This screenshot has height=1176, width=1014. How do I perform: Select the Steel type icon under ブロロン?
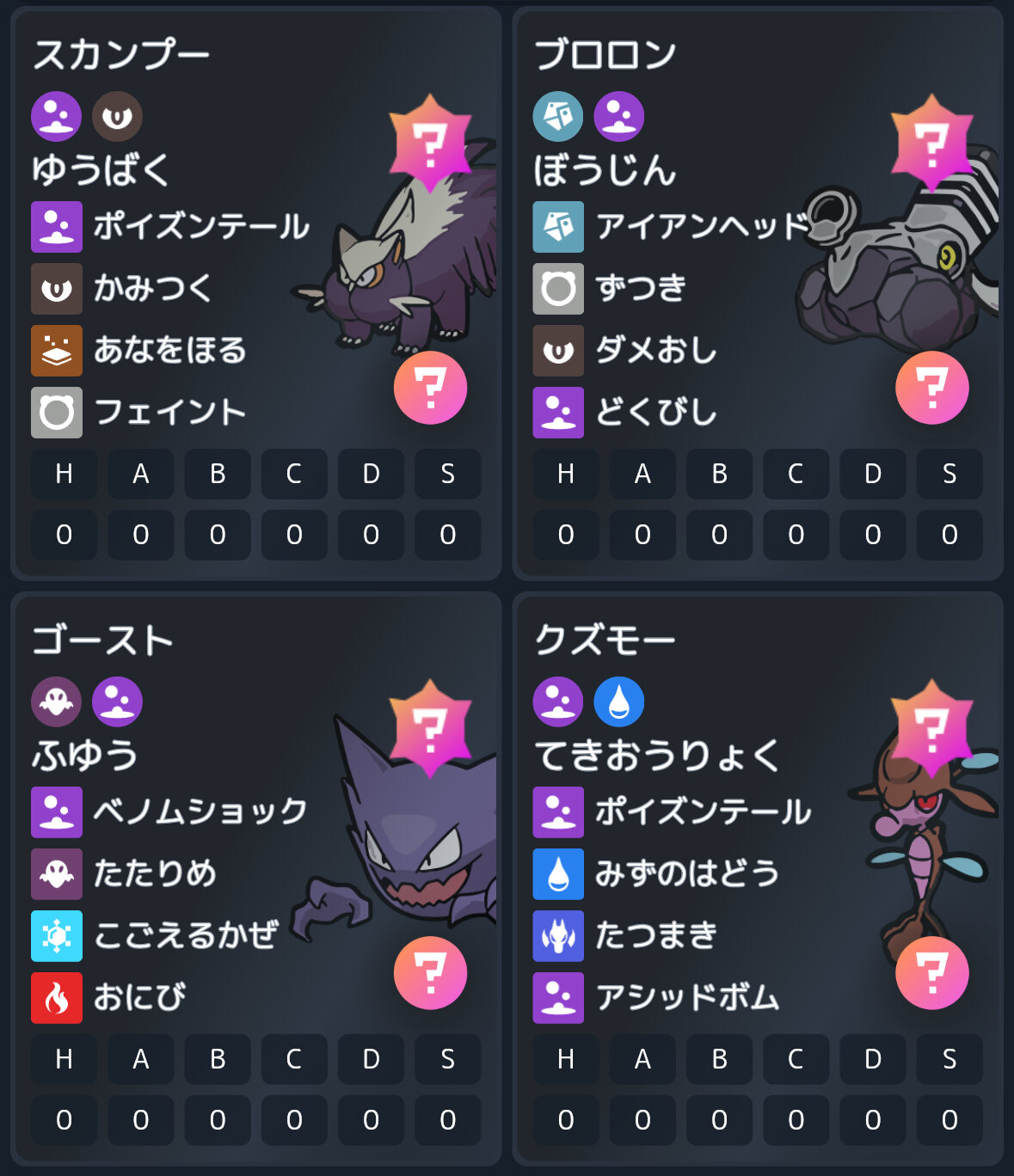coord(558,116)
